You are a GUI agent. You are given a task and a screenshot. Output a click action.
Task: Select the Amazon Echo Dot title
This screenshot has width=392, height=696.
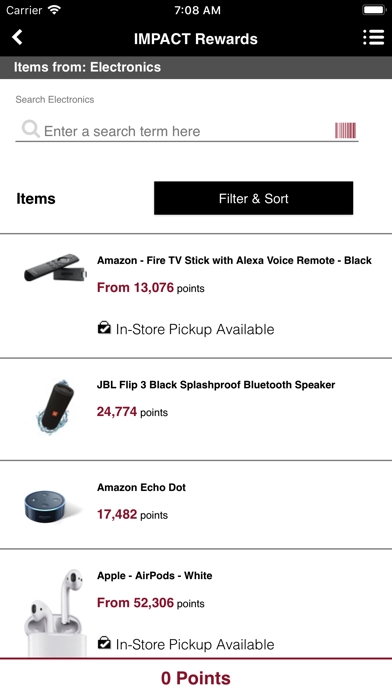[x=141, y=487]
